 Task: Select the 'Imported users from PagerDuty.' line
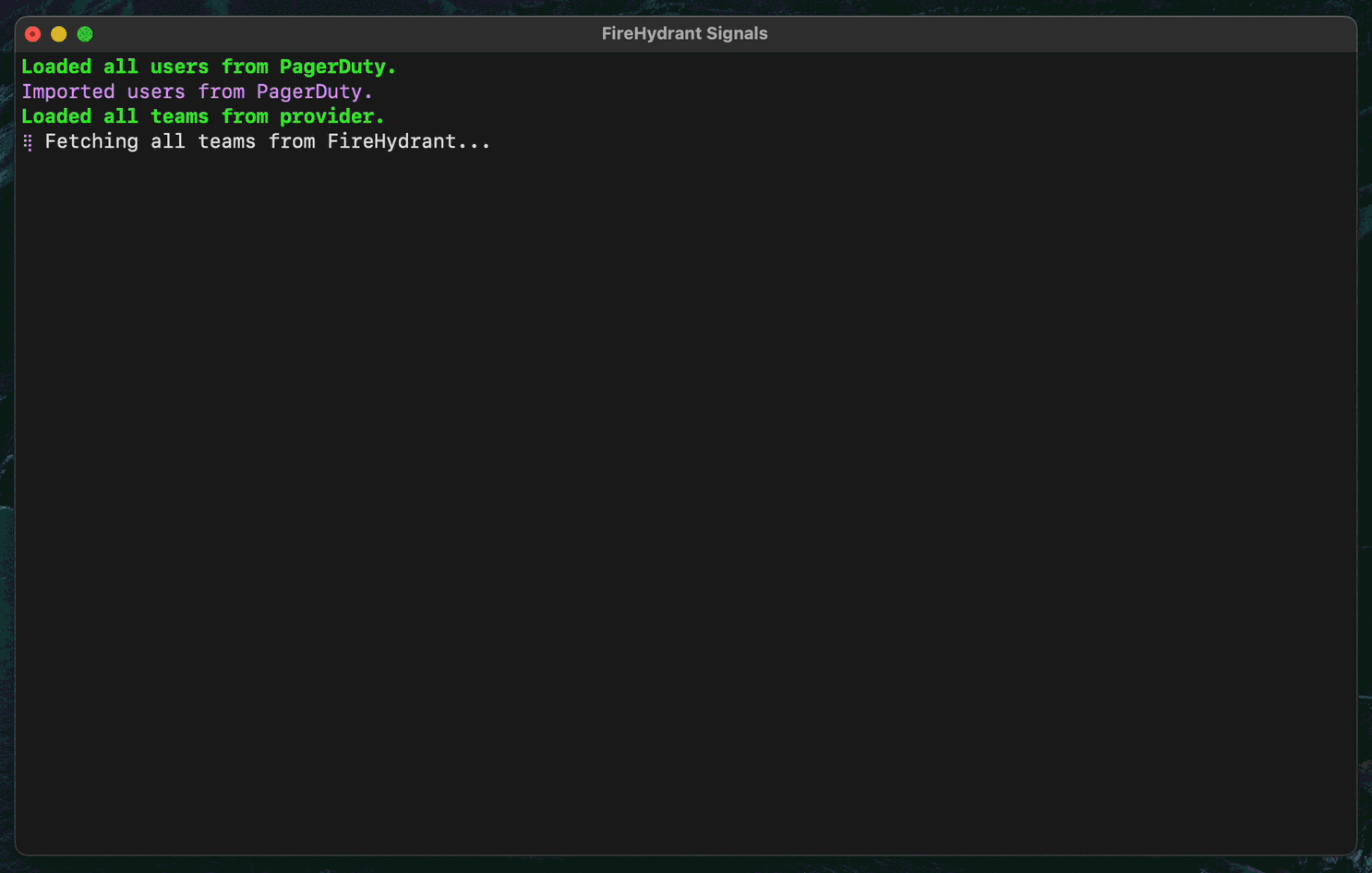(x=198, y=91)
